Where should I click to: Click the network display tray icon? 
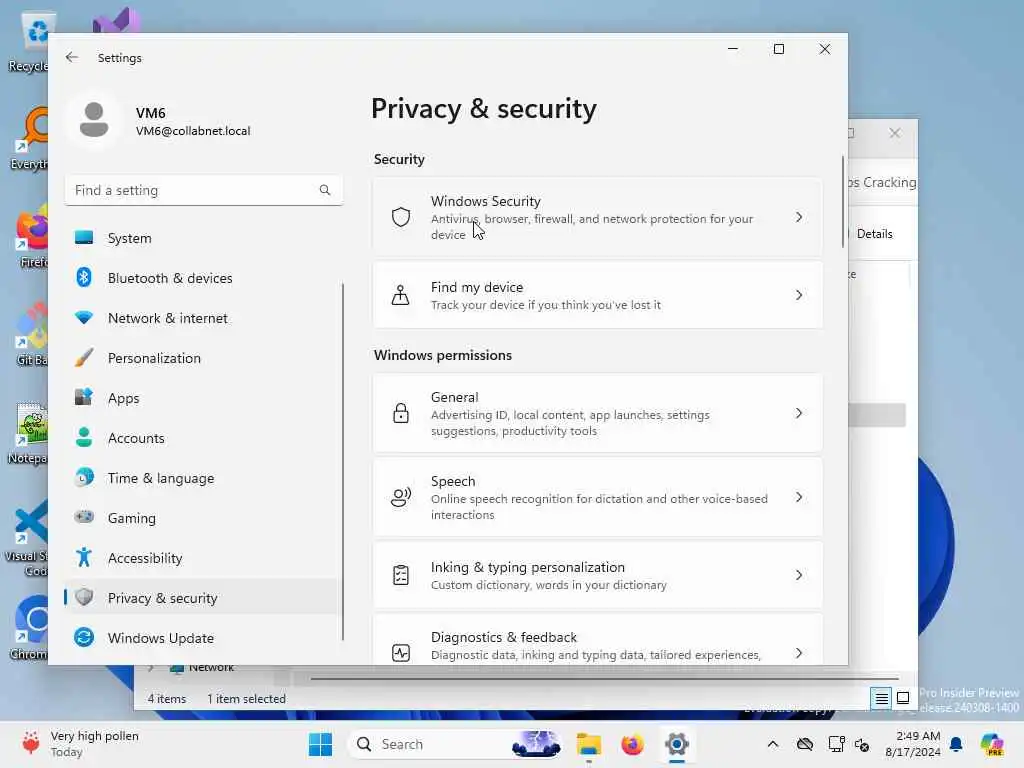coord(836,744)
